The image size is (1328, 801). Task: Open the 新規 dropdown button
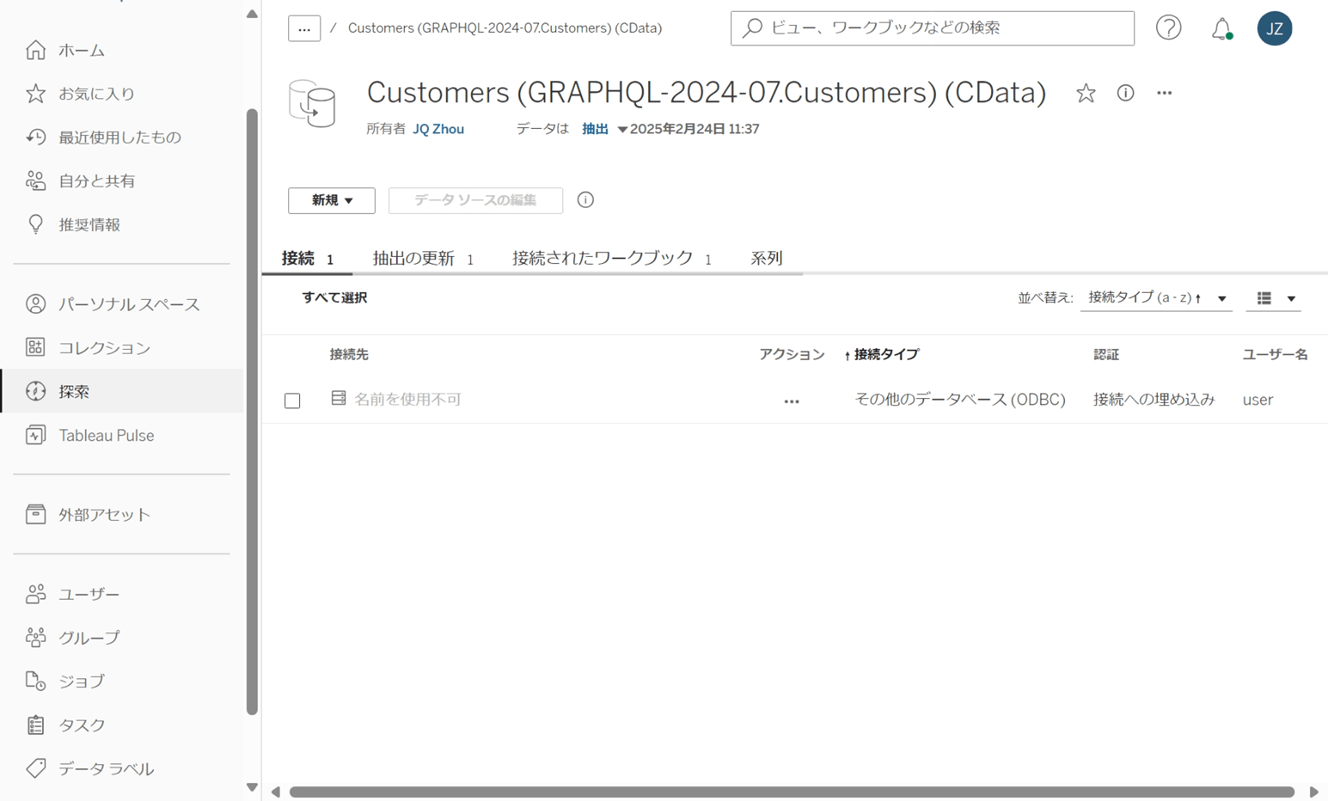pyautogui.click(x=332, y=200)
